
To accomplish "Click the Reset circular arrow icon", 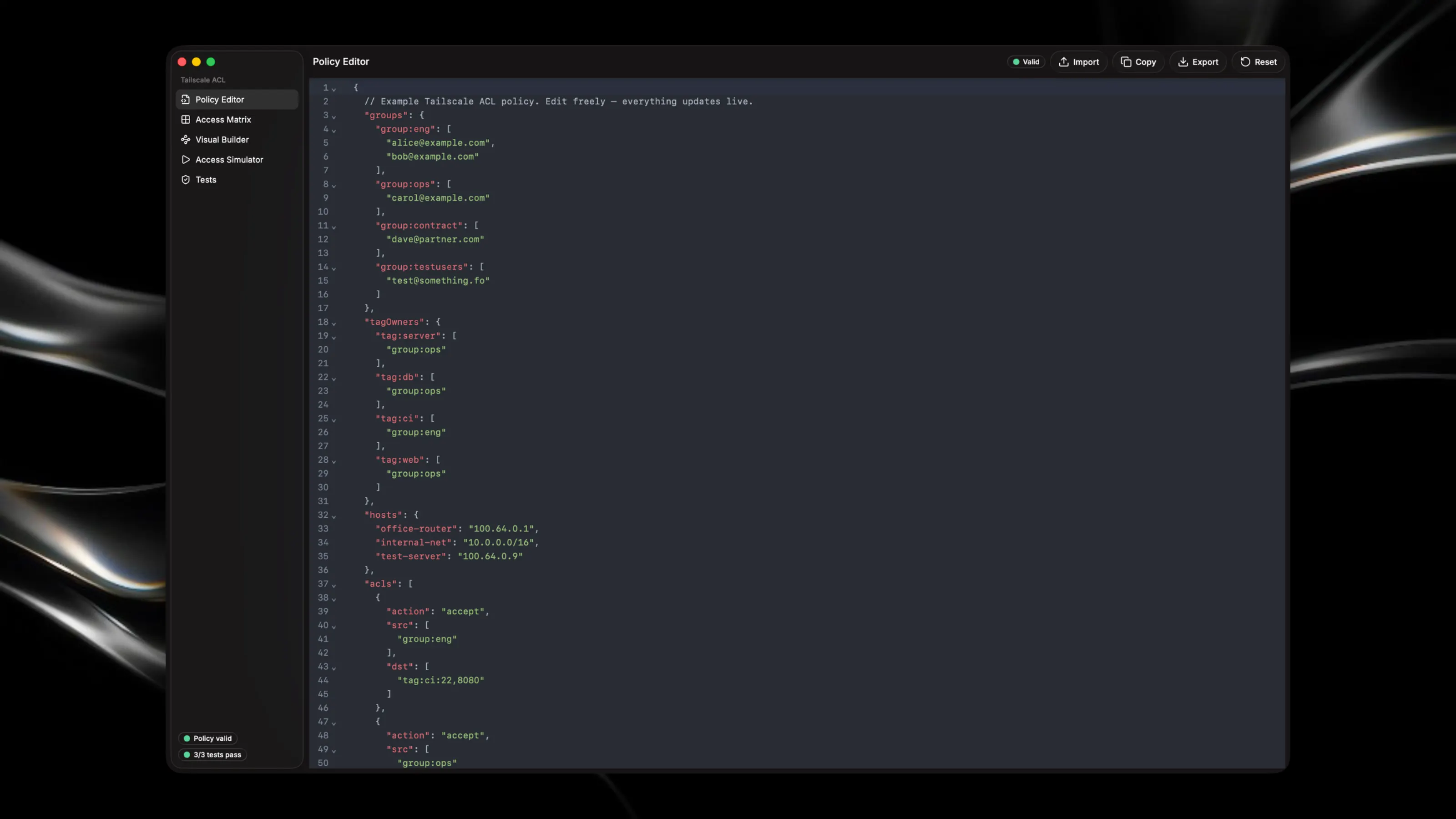I will (1245, 61).
